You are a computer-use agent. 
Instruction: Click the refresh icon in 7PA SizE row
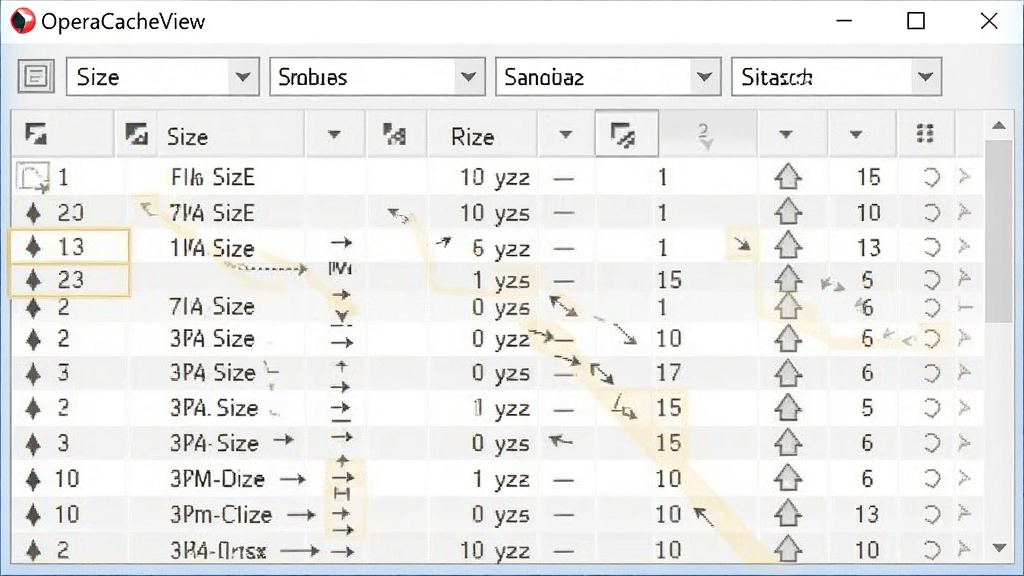click(931, 212)
